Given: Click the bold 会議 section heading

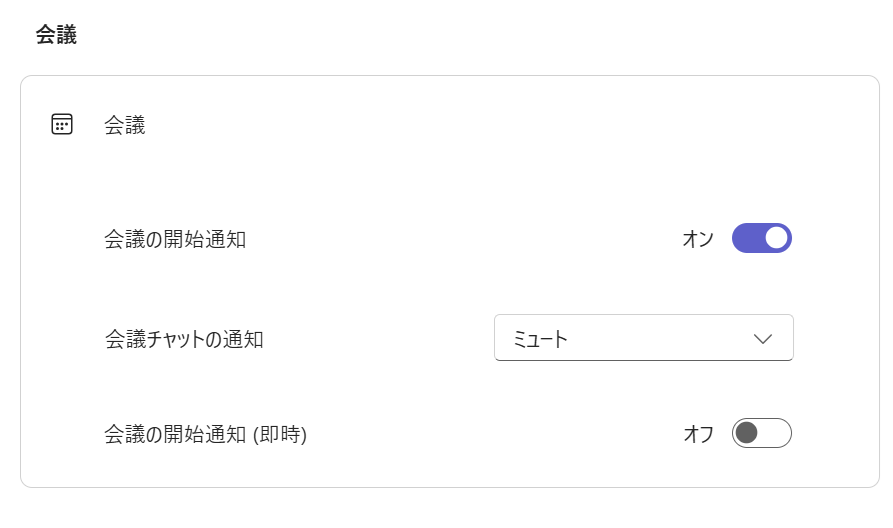Looking at the screenshot, I should [56, 35].
